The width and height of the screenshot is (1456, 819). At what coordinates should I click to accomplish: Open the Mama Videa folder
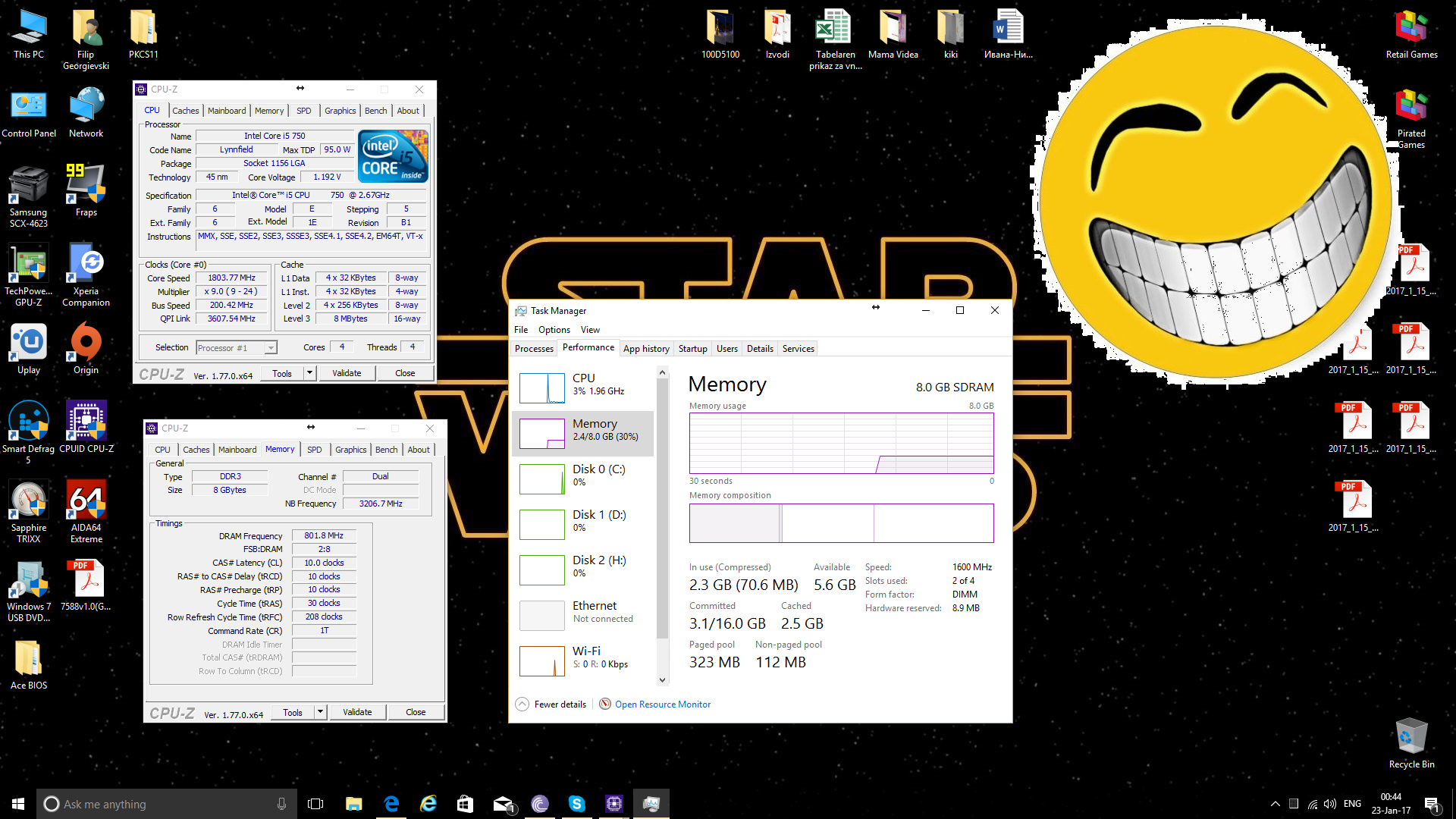[893, 34]
